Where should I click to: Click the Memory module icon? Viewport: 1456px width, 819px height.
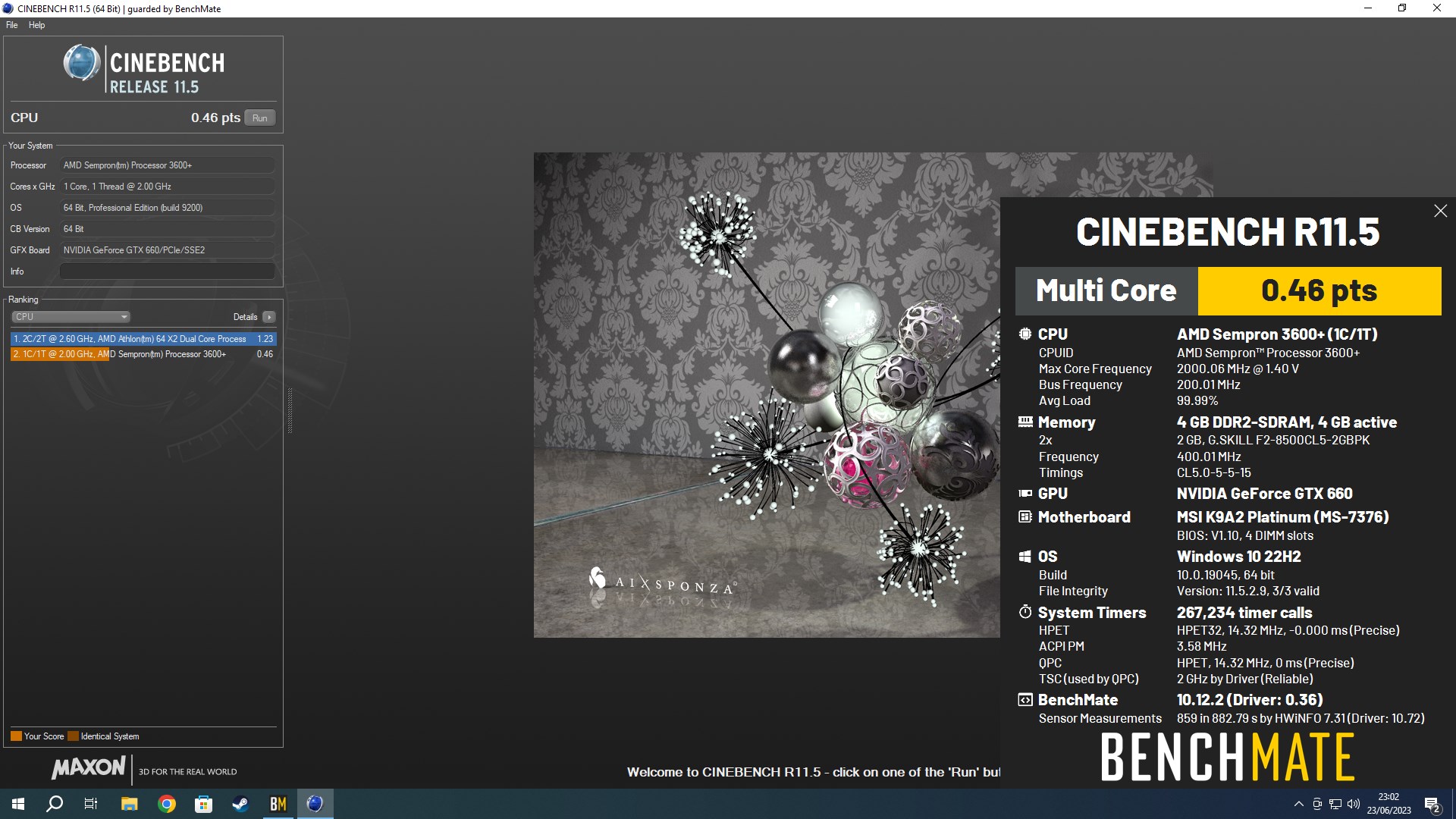point(1025,422)
